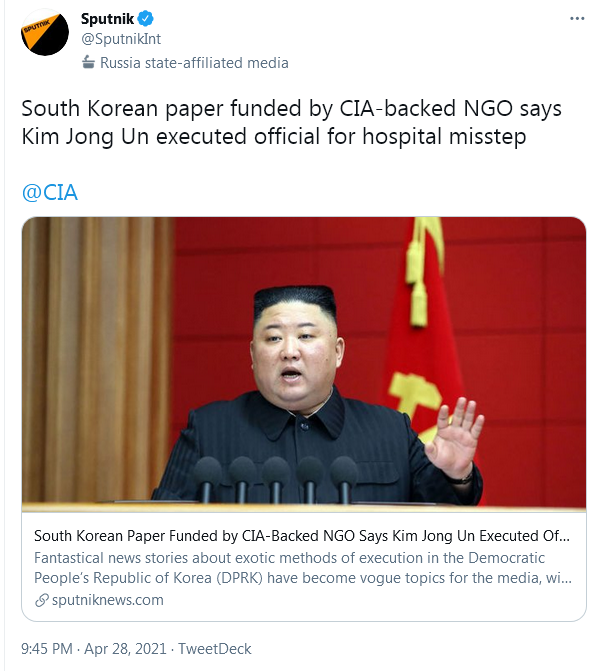Click the Sputnik profile avatar logo
This screenshot has height=671, width=598.
[x=45, y=32]
